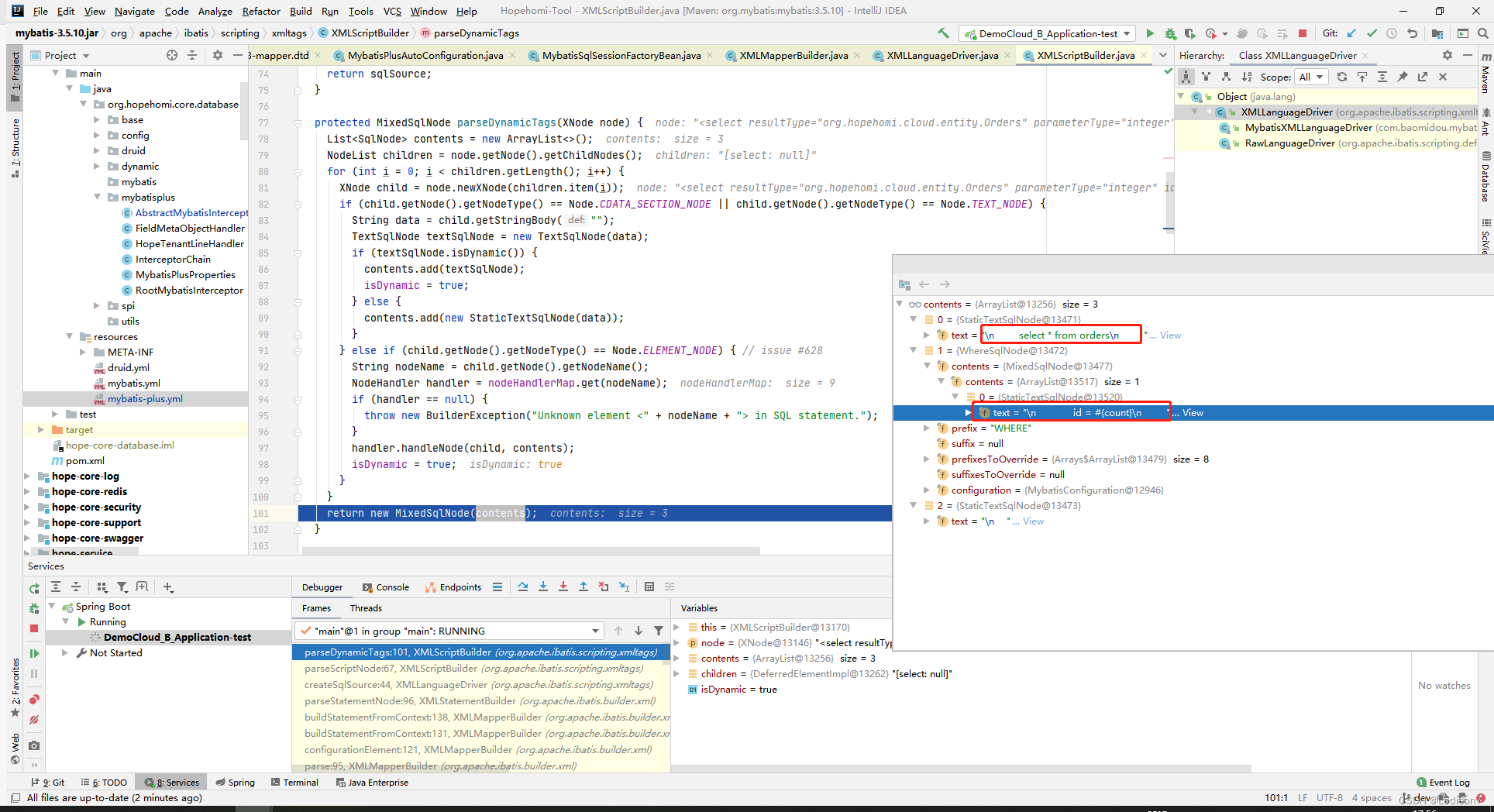
Task: Show Execution Point icon in debugger
Action: point(497,587)
